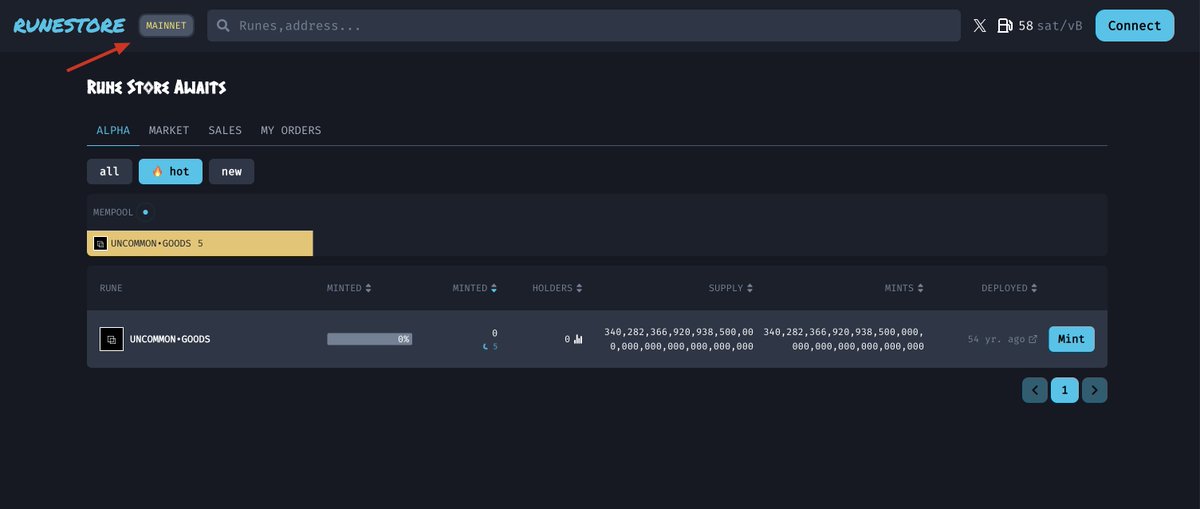Sort by HOLDERS column

(x=557, y=288)
